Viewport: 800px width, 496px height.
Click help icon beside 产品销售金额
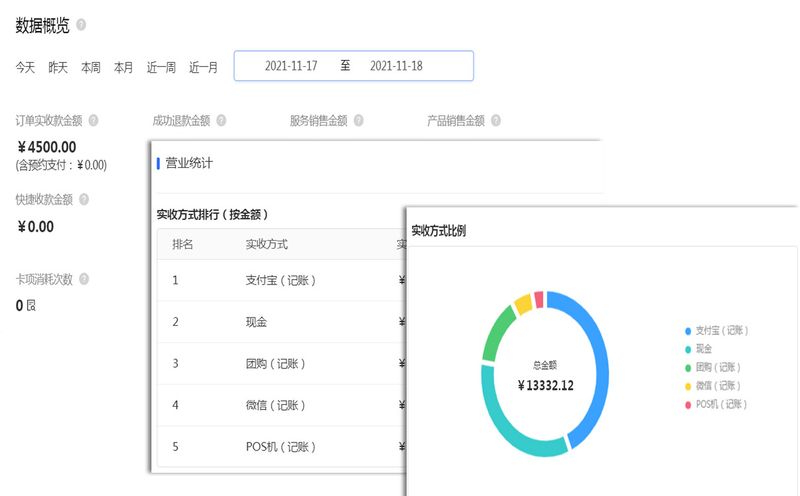pos(496,120)
